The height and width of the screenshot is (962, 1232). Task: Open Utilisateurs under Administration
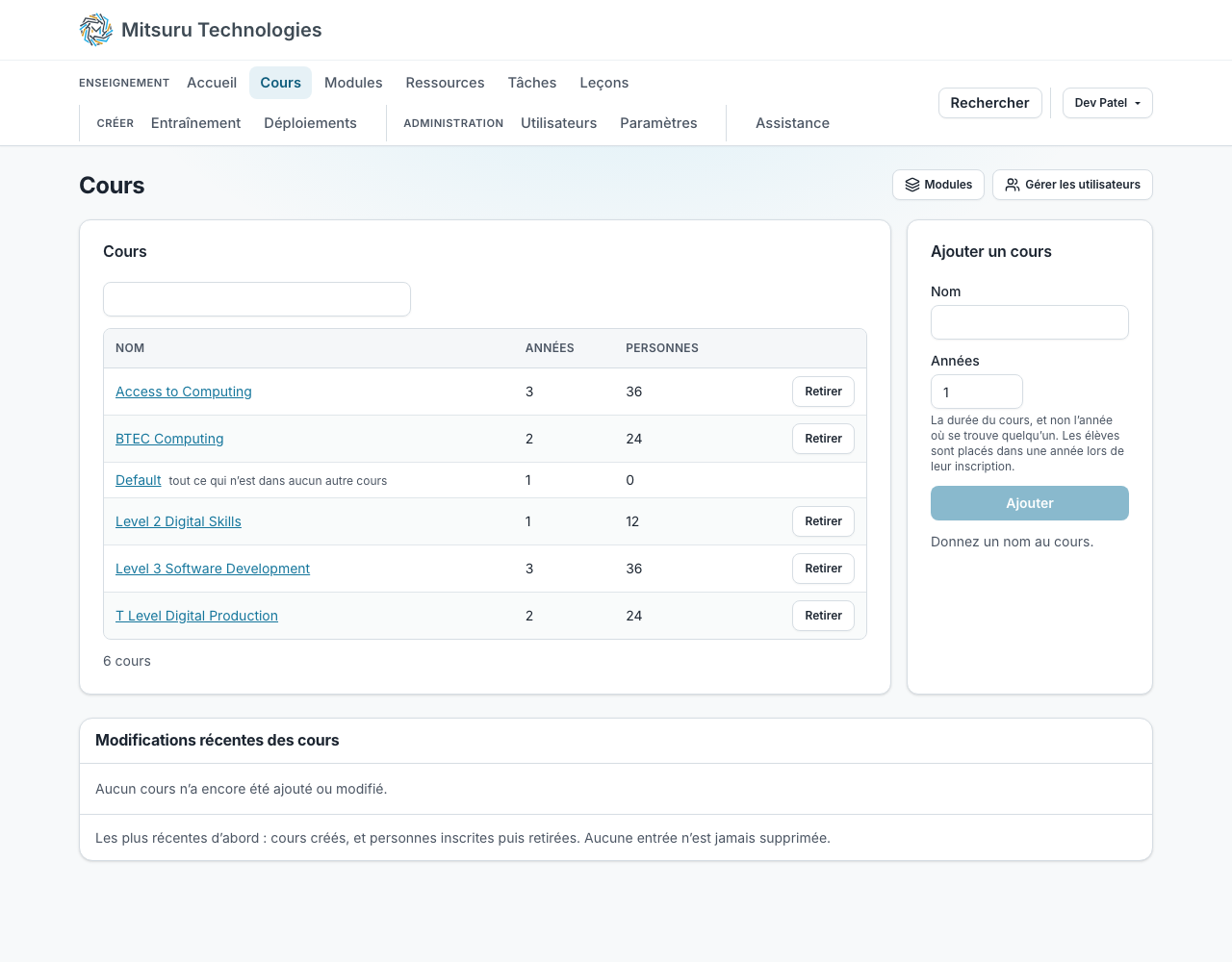[x=558, y=123]
